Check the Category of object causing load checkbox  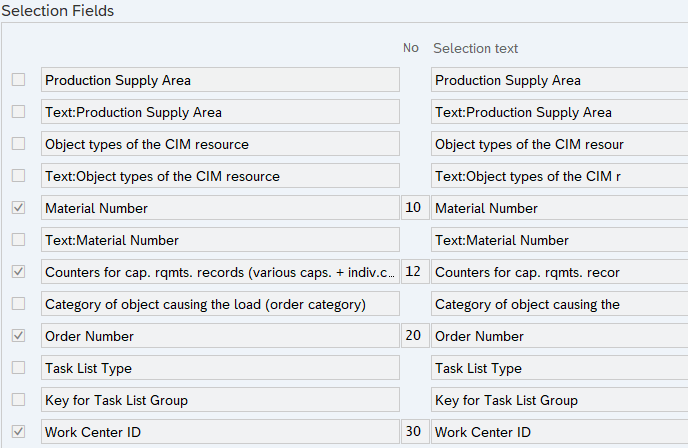18,304
